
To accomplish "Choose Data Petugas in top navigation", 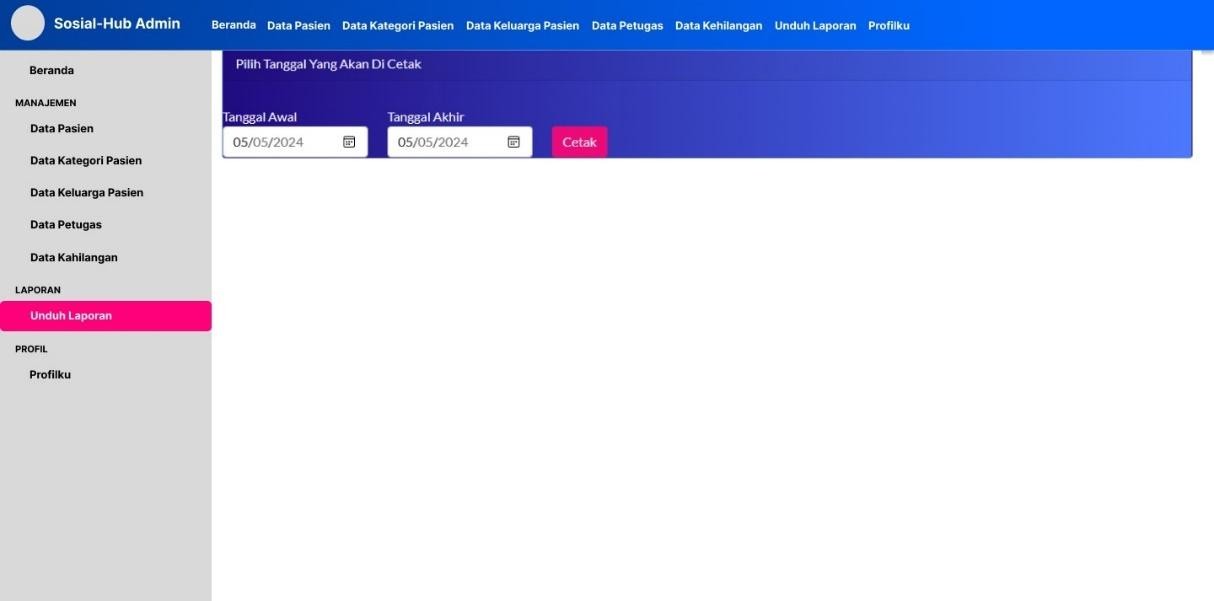I will pos(627,26).
